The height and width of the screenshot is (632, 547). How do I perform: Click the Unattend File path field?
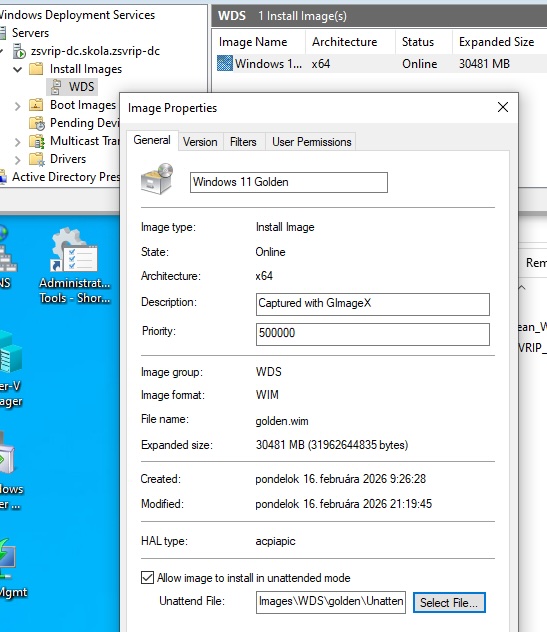point(331,602)
